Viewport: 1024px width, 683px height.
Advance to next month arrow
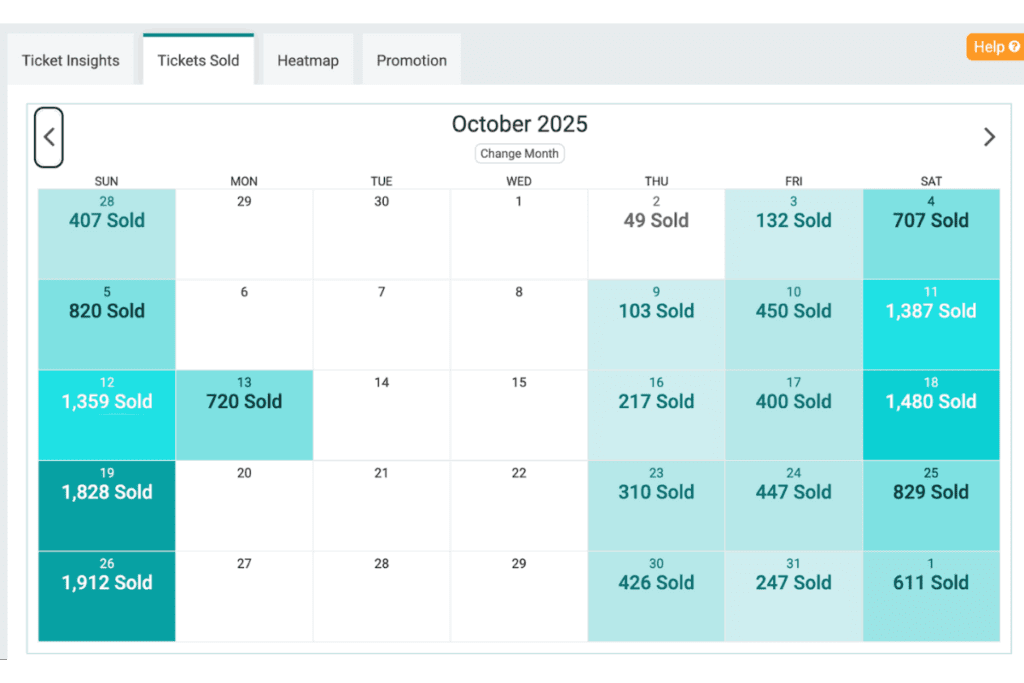pos(989,137)
